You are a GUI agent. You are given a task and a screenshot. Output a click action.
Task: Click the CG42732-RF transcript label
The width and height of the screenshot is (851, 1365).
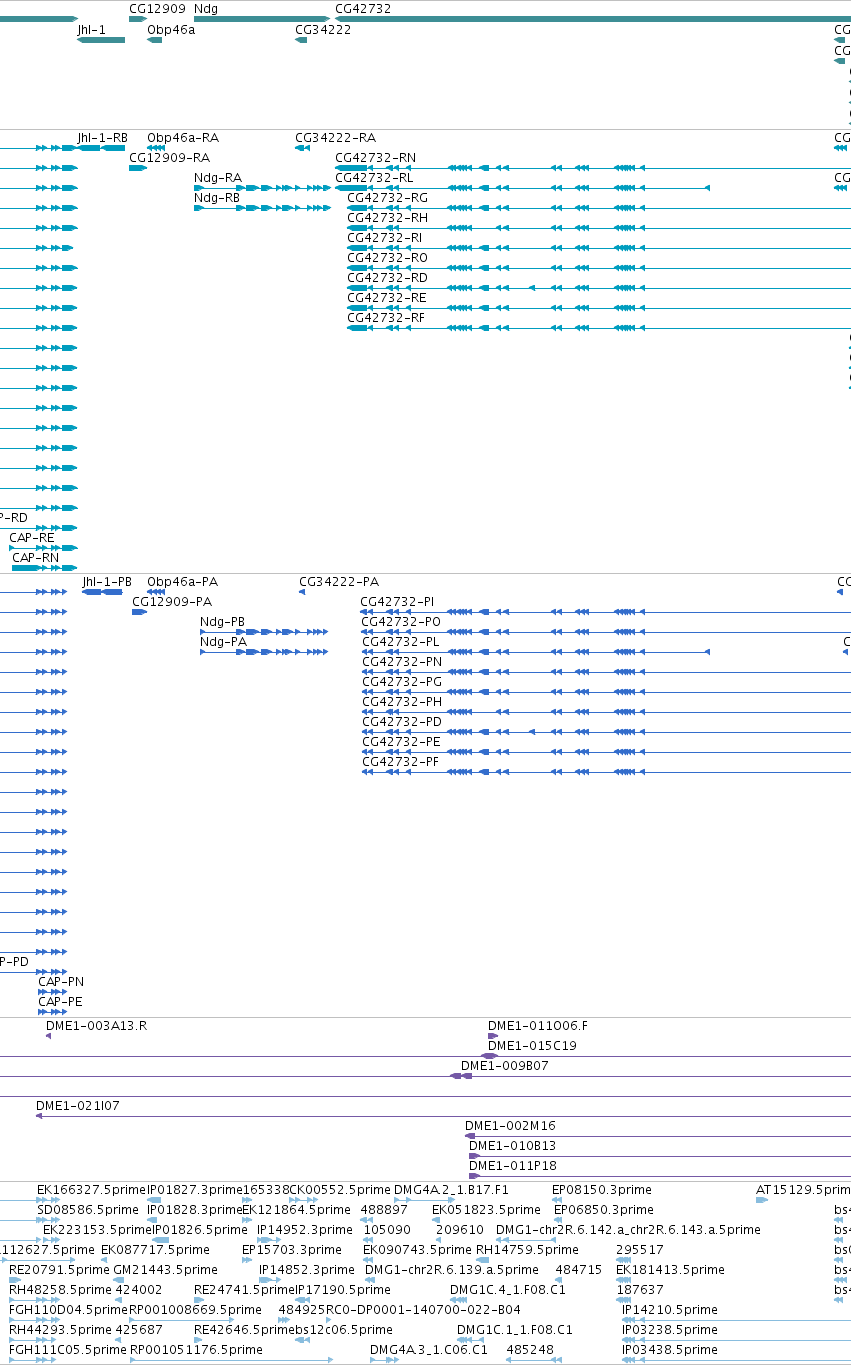[x=386, y=318]
